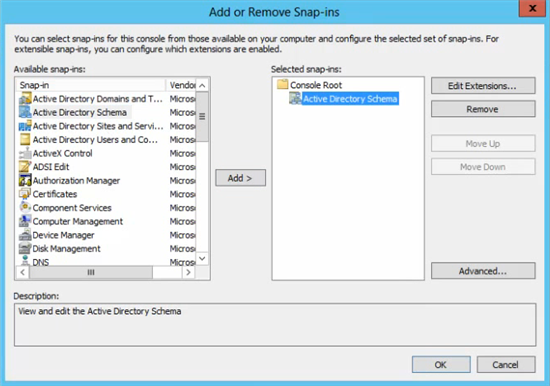Select 'Authorization Manager' row text

(76, 181)
